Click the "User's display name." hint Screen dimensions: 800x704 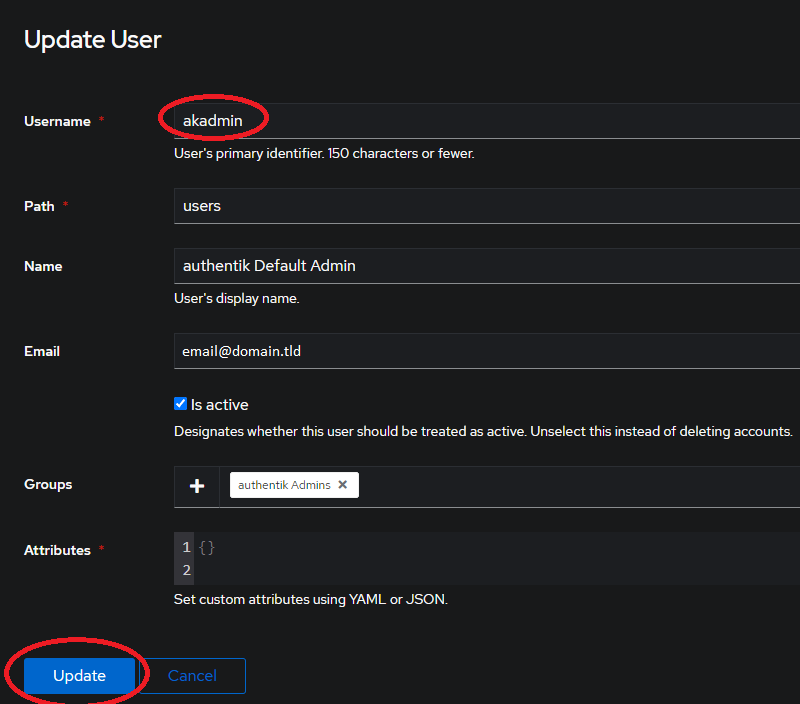coord(236,298)
